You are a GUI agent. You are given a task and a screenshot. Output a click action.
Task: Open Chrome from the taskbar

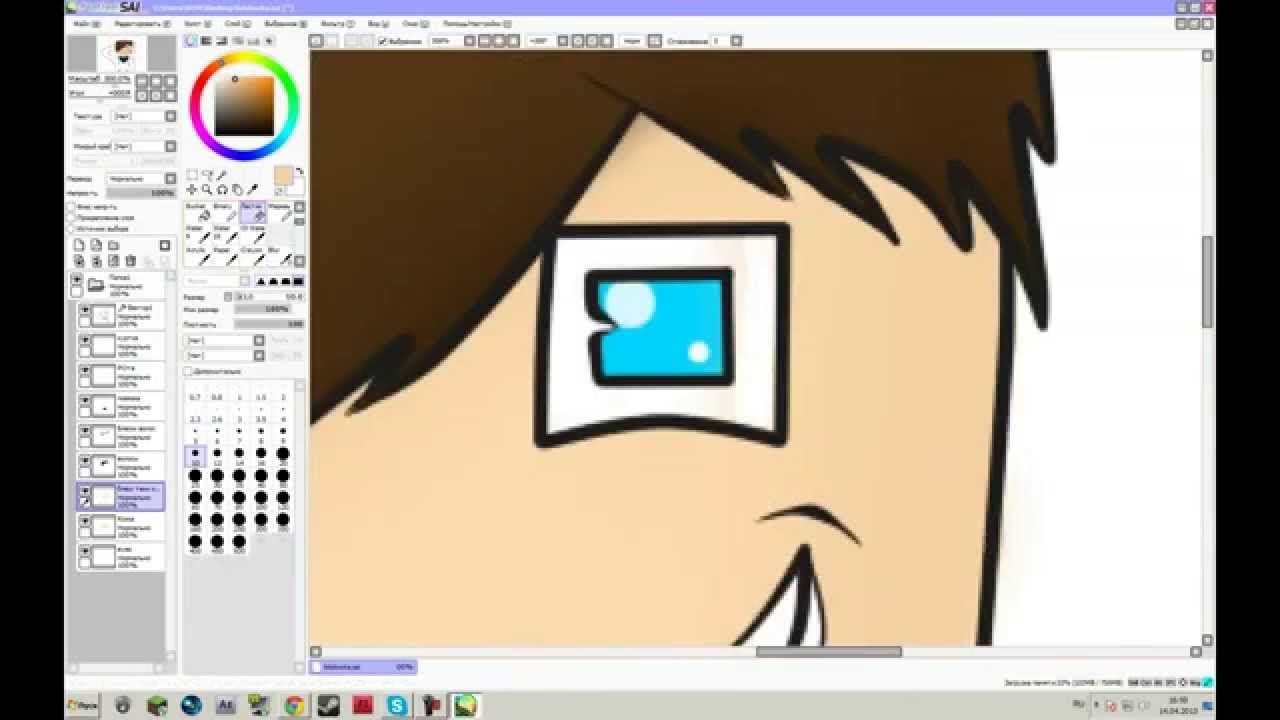click(294, 705)
